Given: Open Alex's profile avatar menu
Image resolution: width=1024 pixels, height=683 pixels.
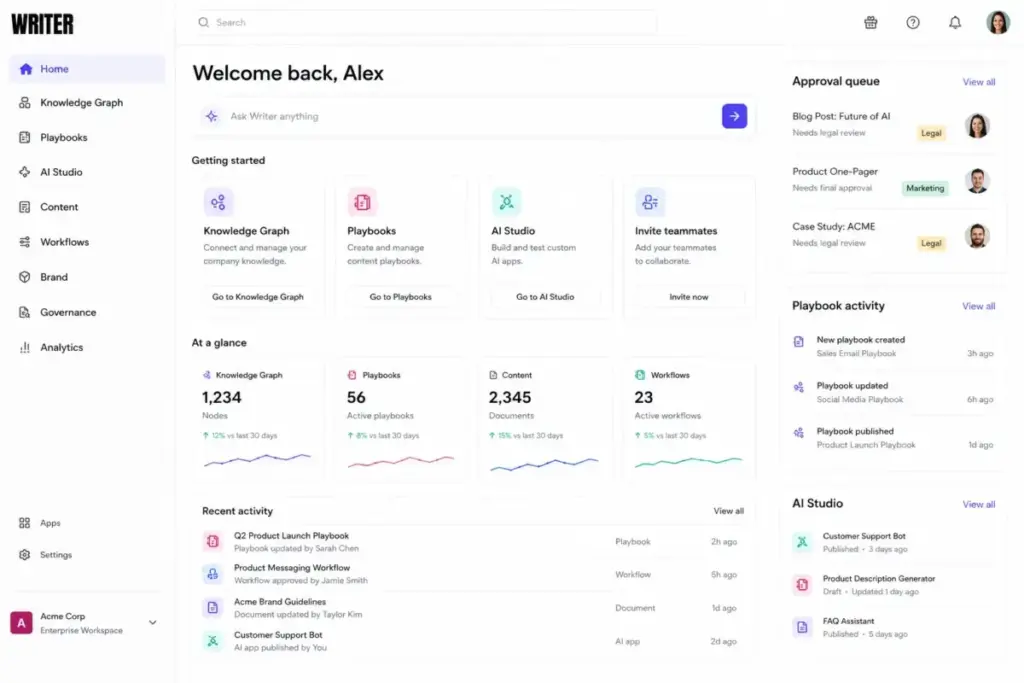Looking at the screenshot, I should (998, 22).
